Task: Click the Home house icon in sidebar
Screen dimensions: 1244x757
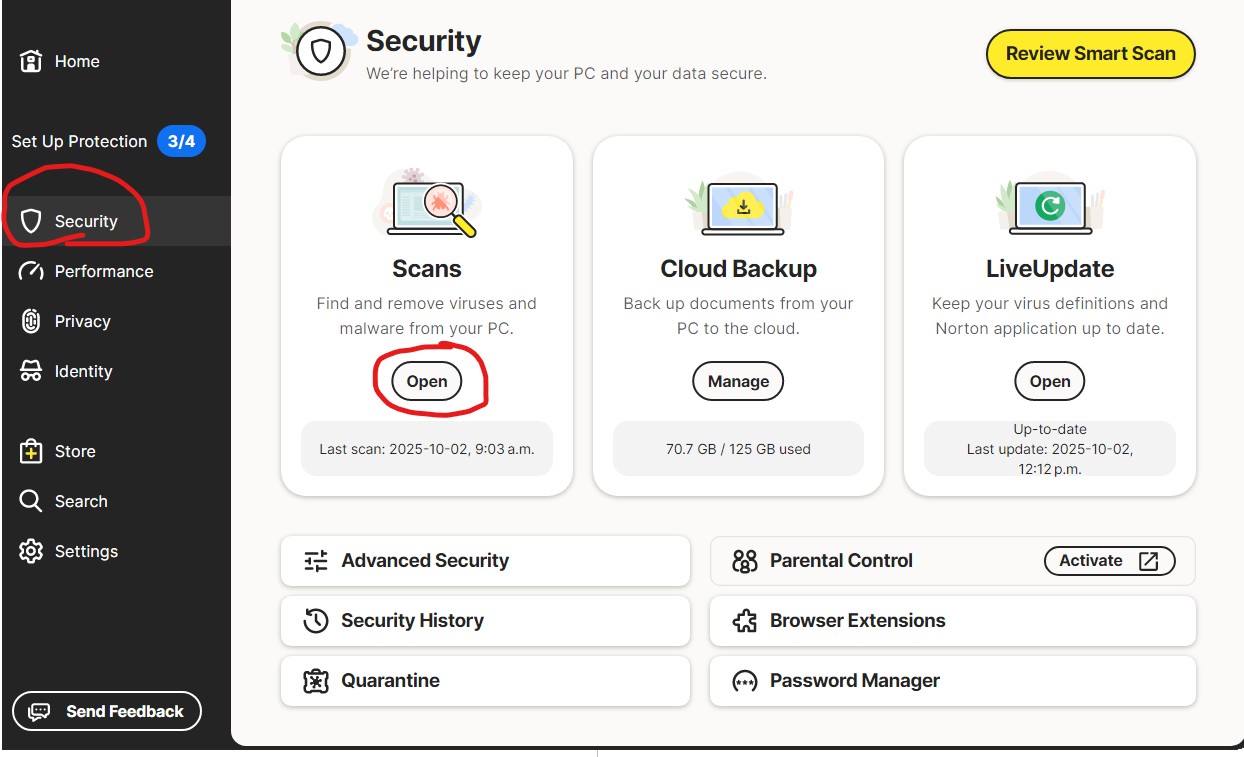Action: pyautogui.click(x=31, y=61)
